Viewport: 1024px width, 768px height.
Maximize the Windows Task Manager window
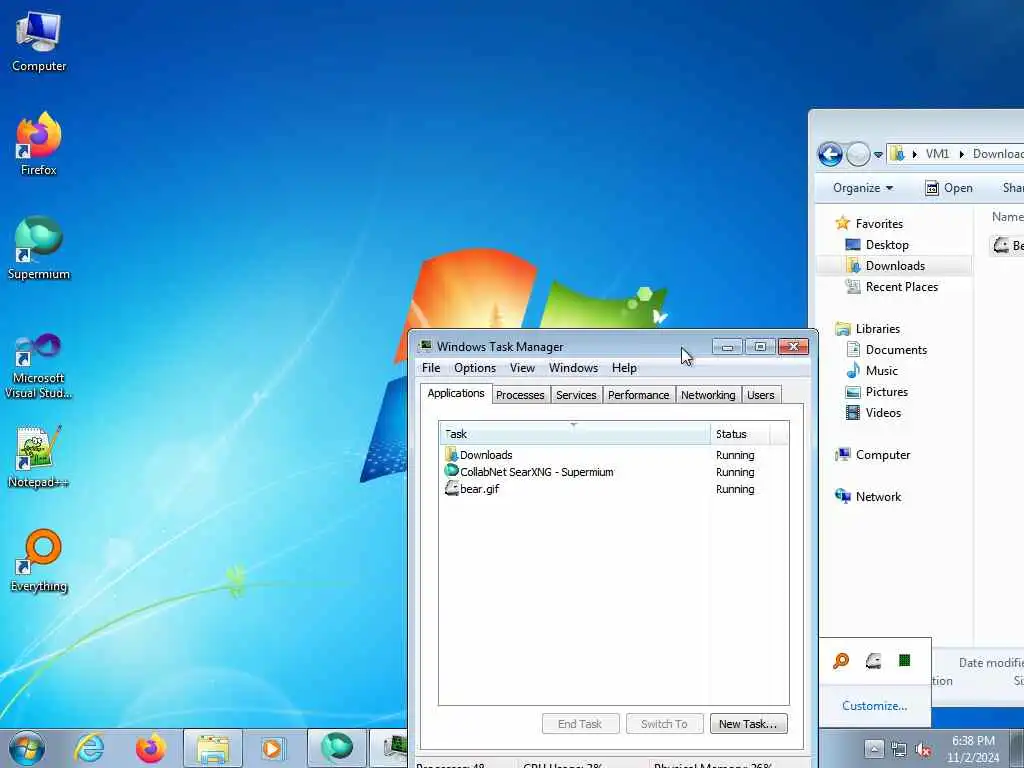coord(760,347)
